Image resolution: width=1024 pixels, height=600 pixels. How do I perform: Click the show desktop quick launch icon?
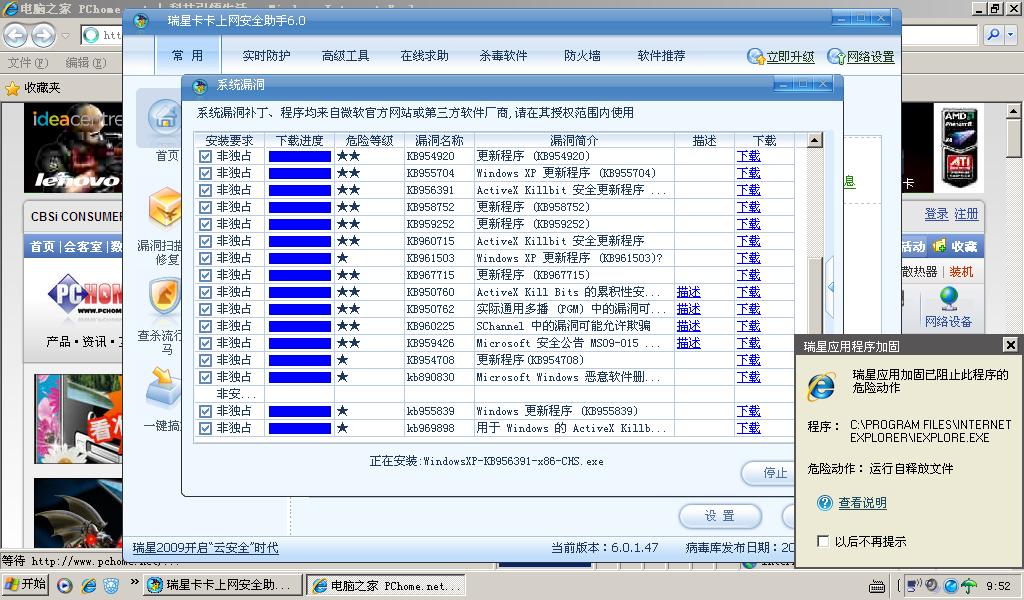click(111, 586)
